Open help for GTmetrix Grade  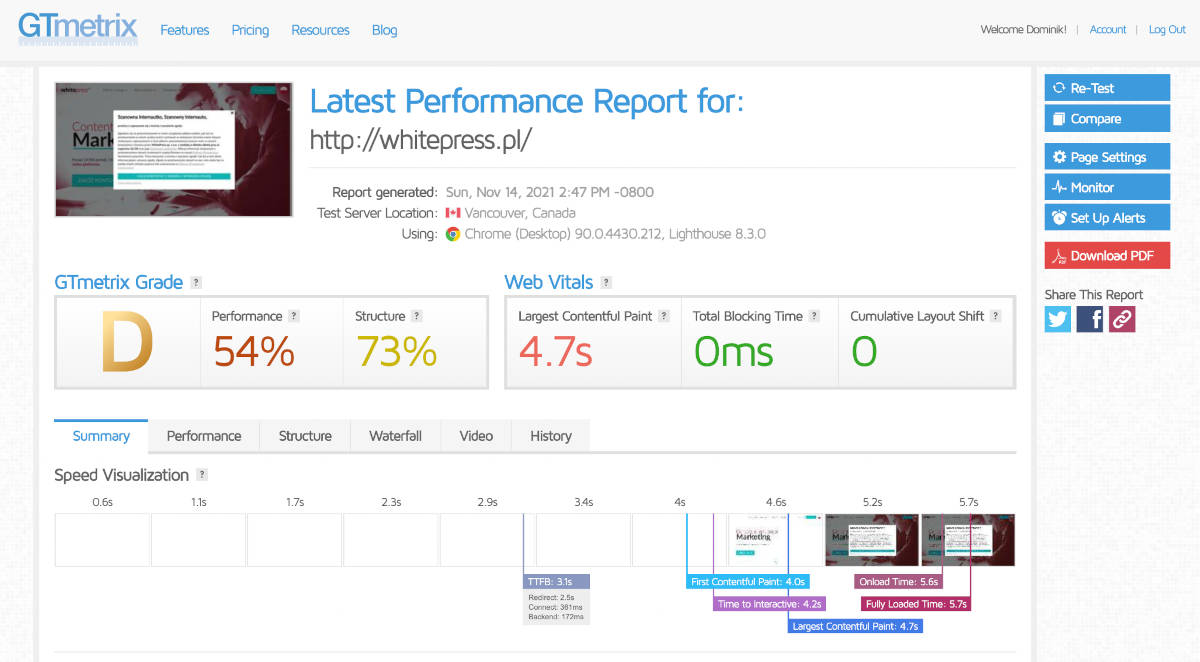196,283
